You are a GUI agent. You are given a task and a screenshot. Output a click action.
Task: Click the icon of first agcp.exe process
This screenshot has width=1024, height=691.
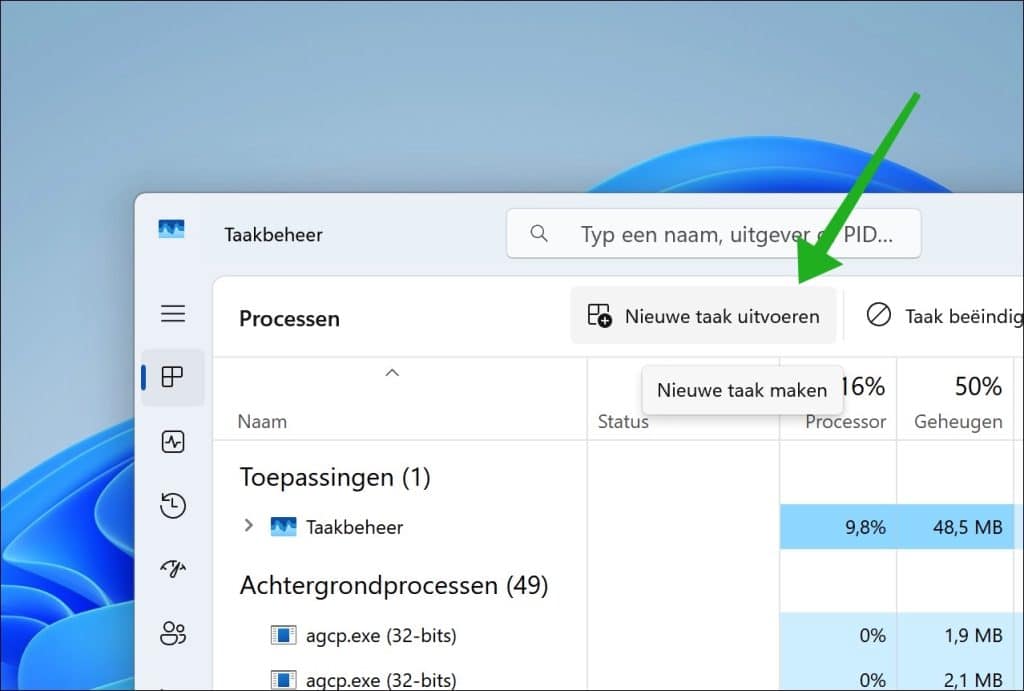(283, 635)
